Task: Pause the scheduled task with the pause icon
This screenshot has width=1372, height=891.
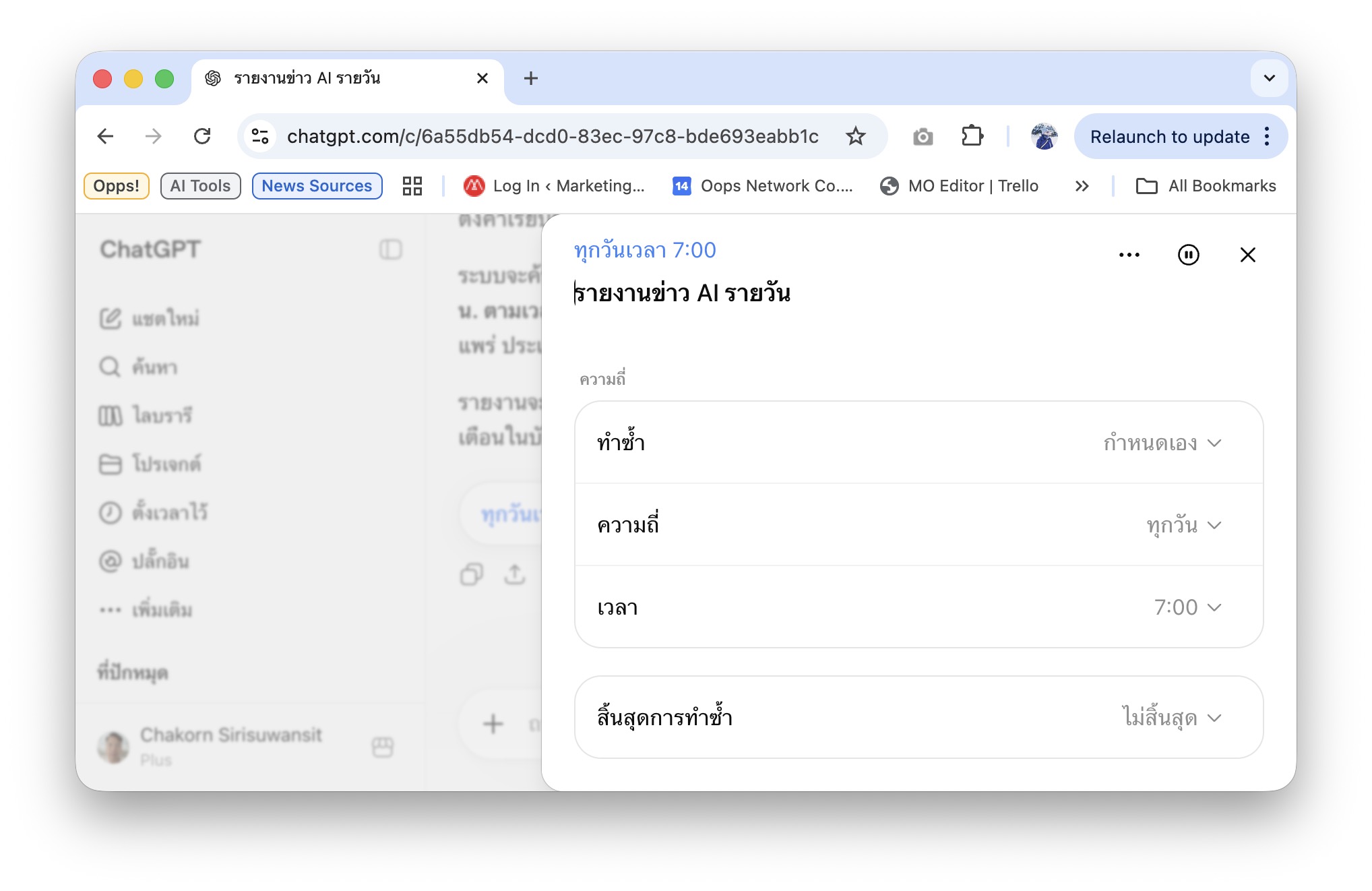Action: click(1188, 255)
